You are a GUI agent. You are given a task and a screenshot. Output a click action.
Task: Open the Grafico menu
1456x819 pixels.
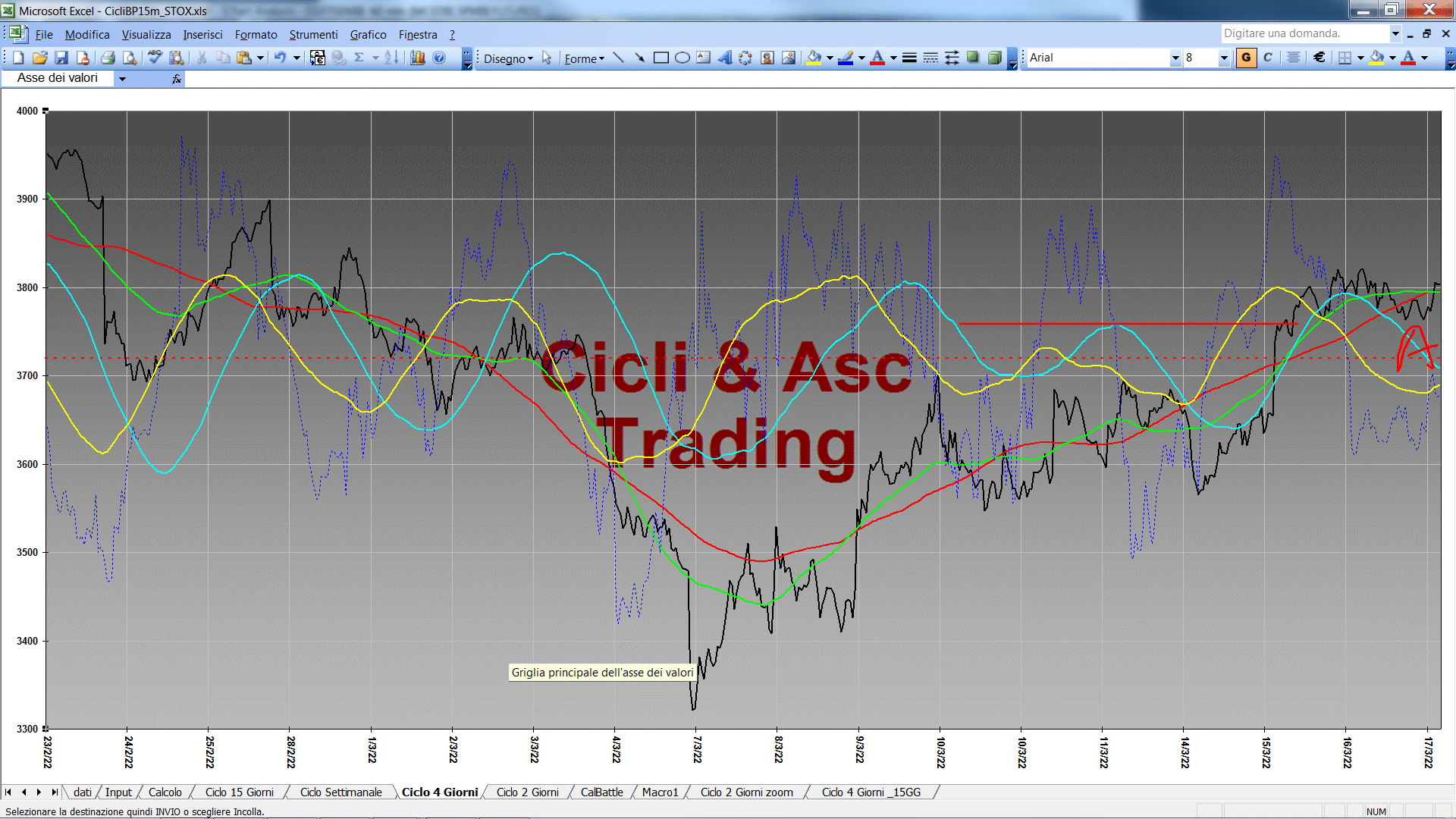click(x=368, y=35)
